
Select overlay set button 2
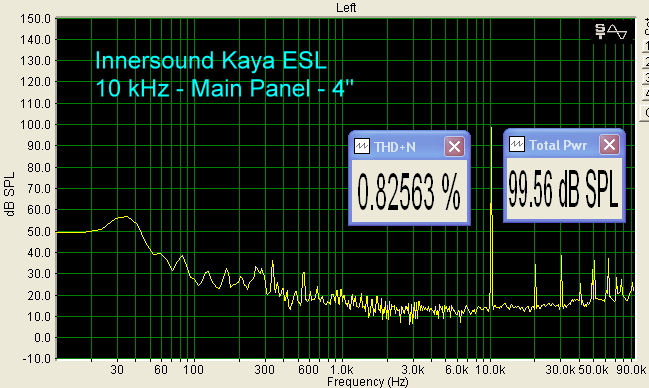click(x=646, y=62)
